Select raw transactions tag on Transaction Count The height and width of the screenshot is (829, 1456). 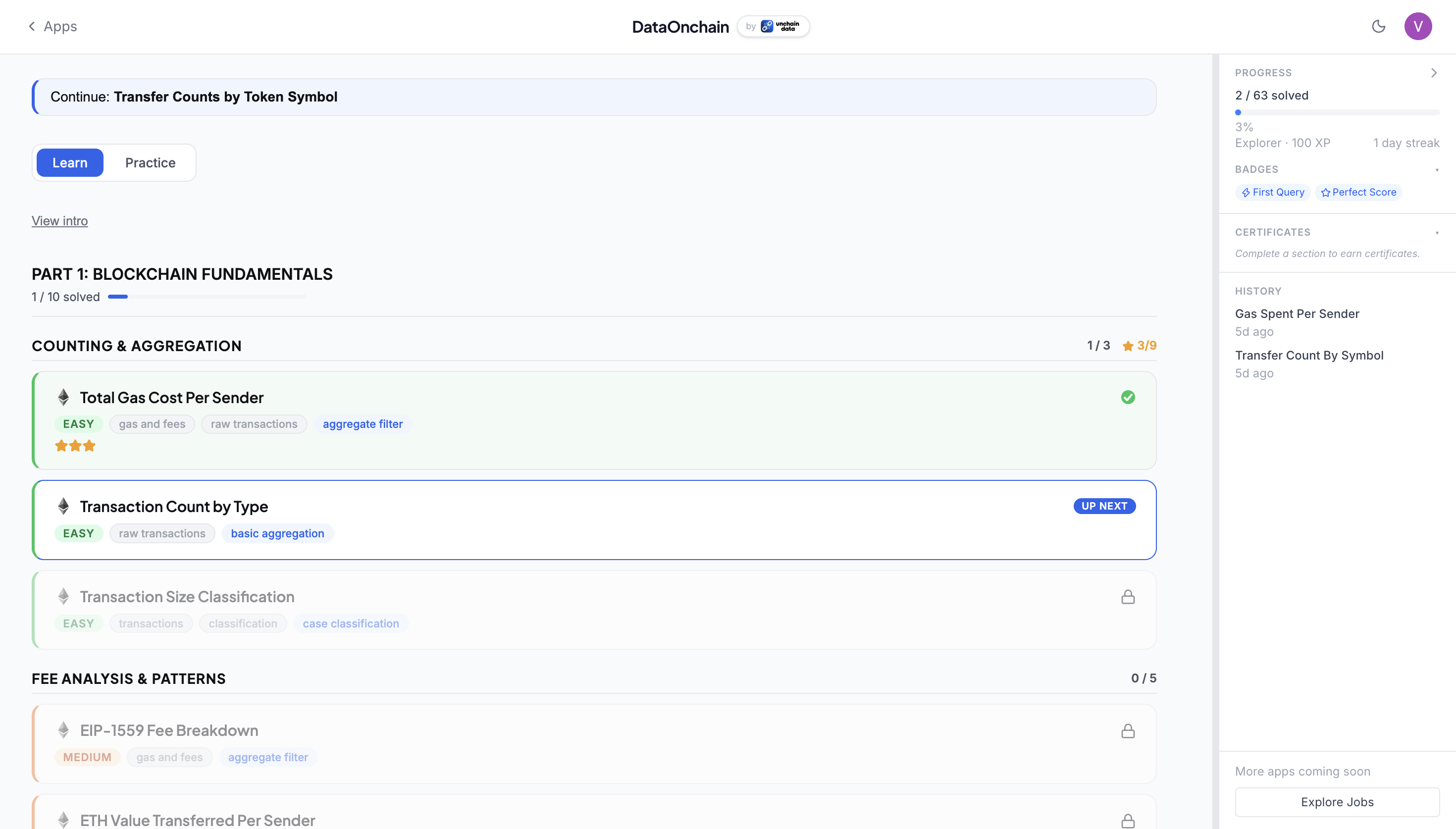pos(162,533)
